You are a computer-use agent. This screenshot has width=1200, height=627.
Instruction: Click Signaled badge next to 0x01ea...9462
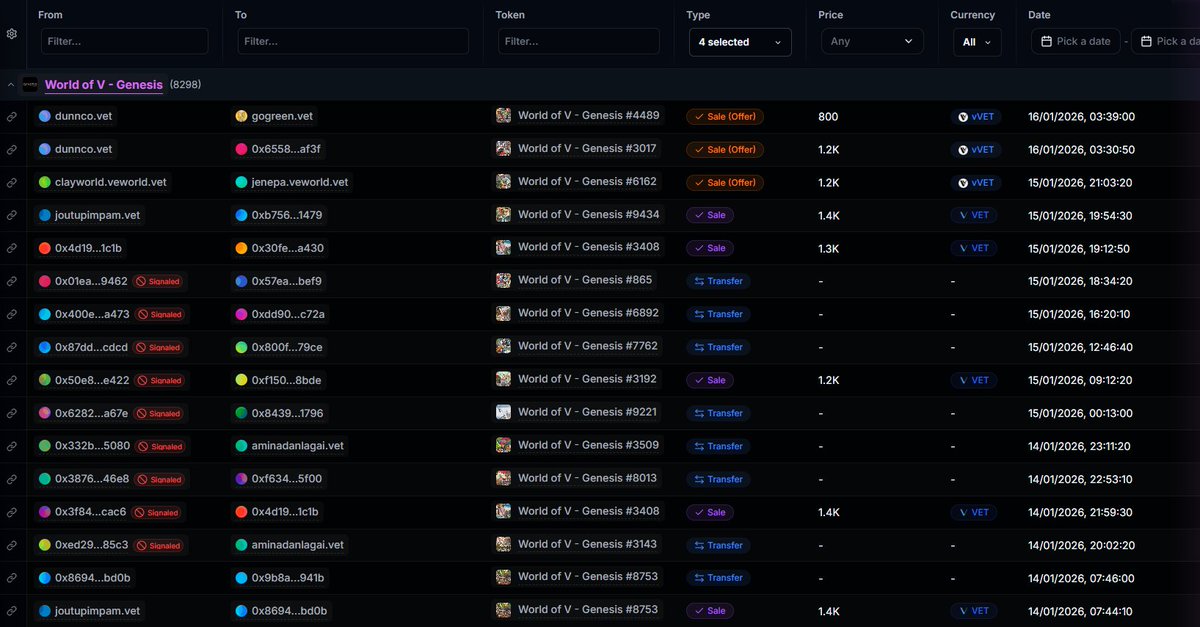point(159,281)
